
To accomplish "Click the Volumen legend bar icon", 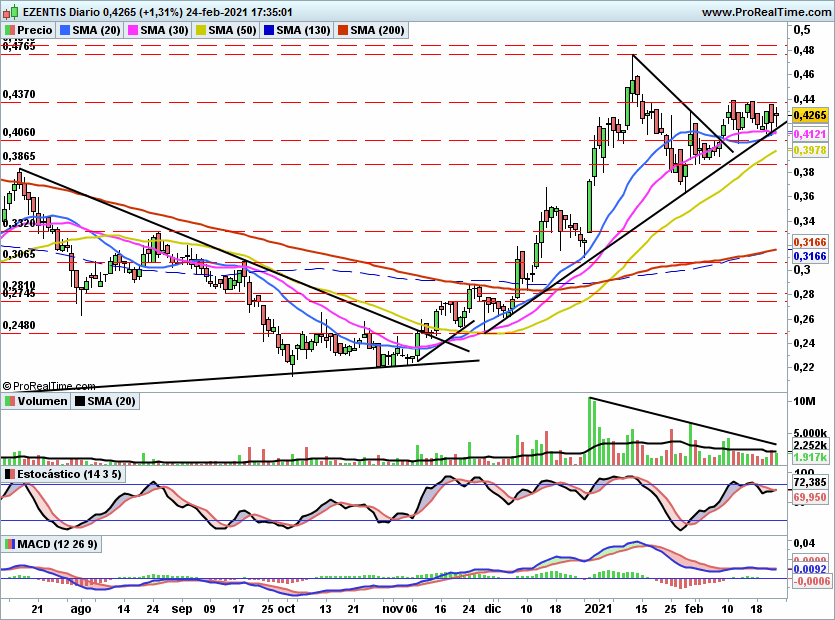I will coord(10,401).
